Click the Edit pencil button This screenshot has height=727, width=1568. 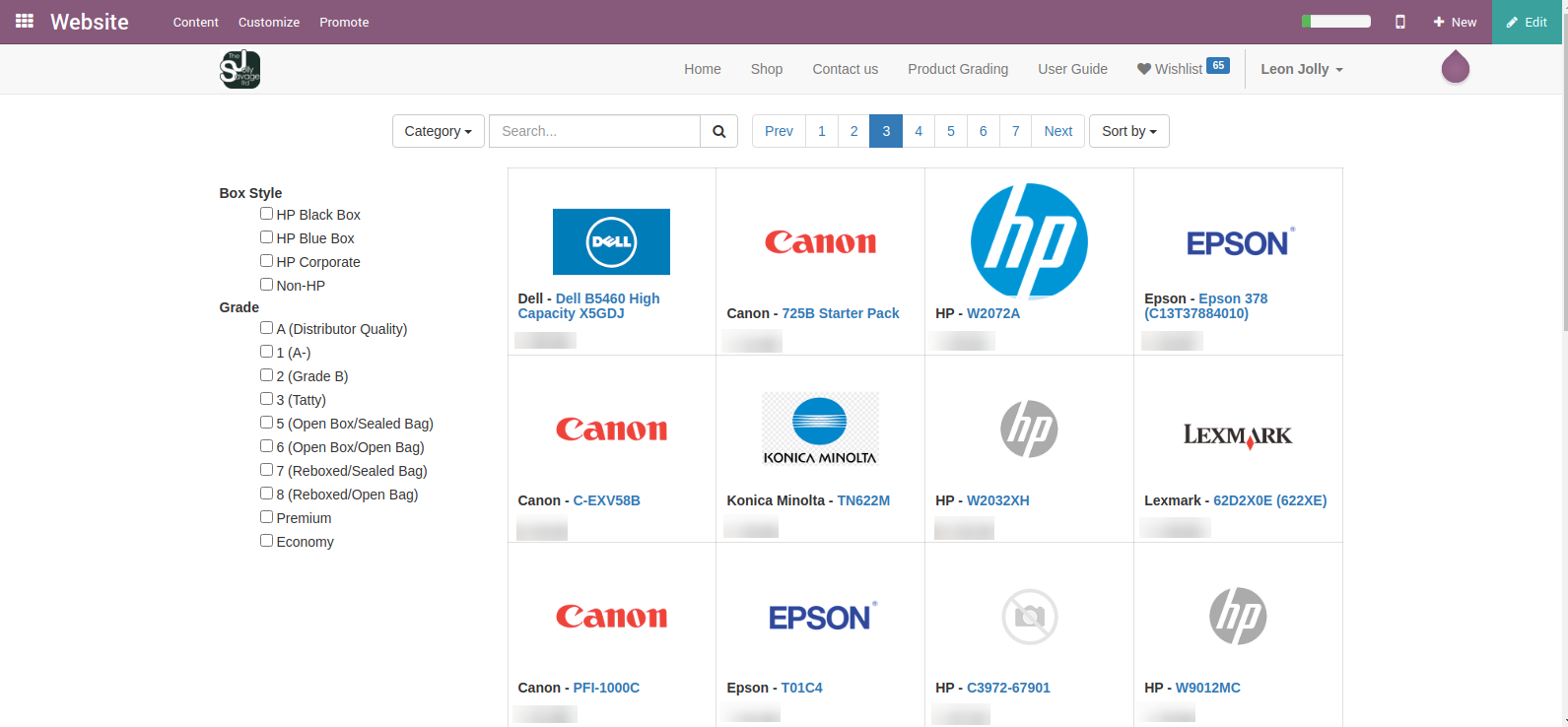pyautogui.click(x=1527, y=22)
